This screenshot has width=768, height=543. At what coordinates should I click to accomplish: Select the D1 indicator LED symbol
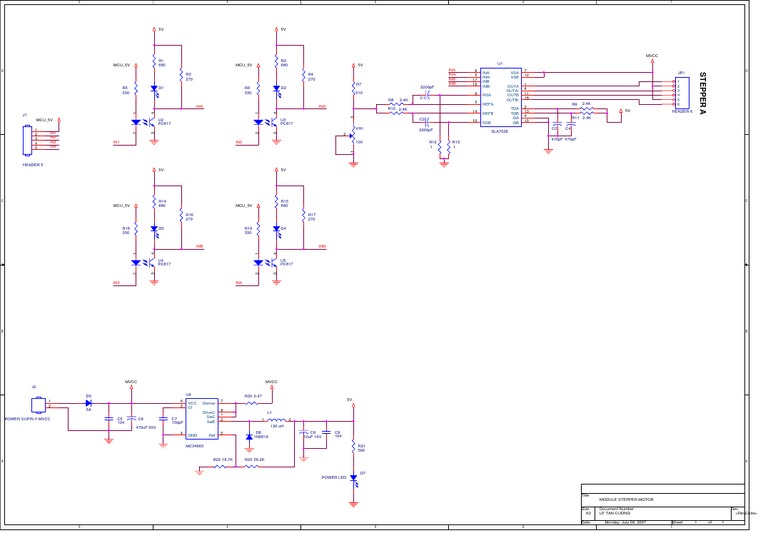(x=154, y=90)
